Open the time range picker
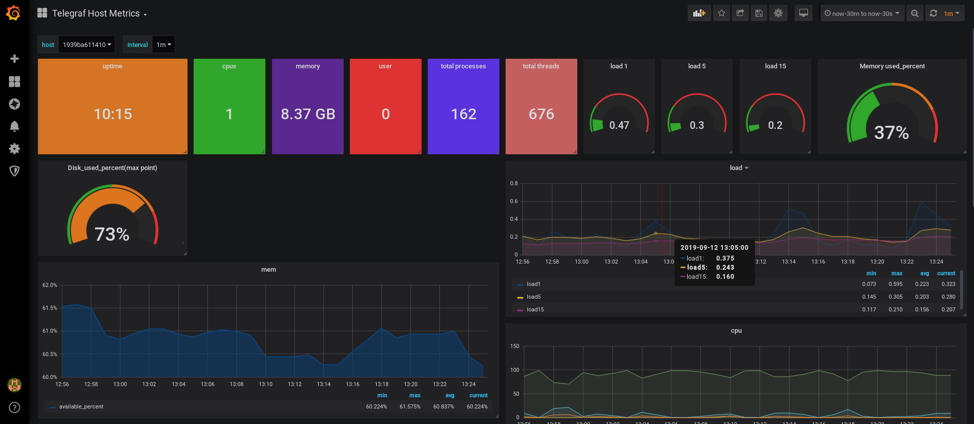974x424 pixels. [x=862, y=13]
